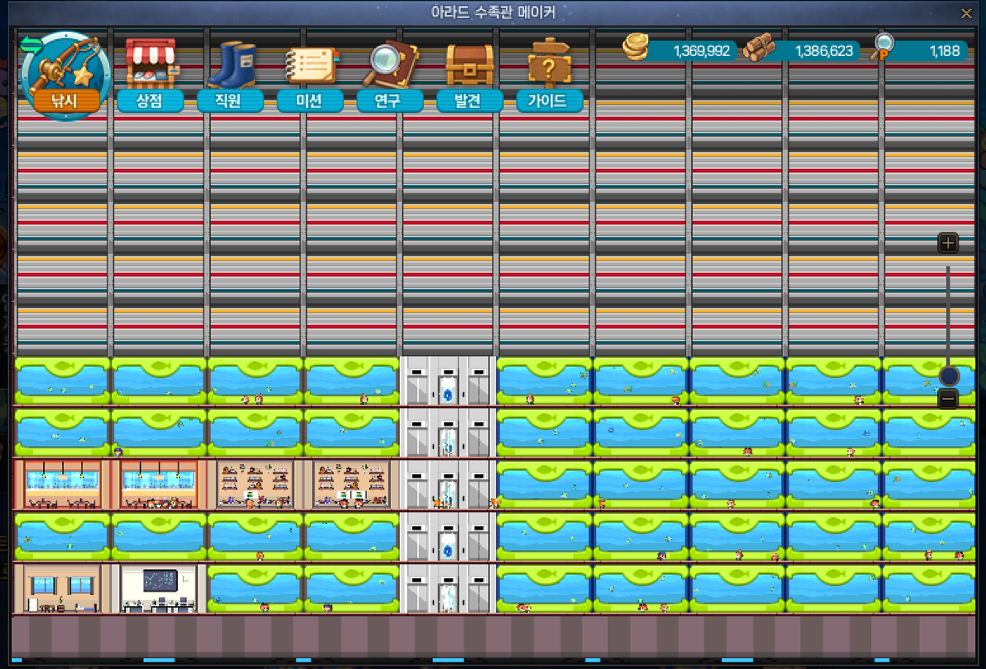
Task: Select the souvenir shop room next to the elevator
Action: 352,485
